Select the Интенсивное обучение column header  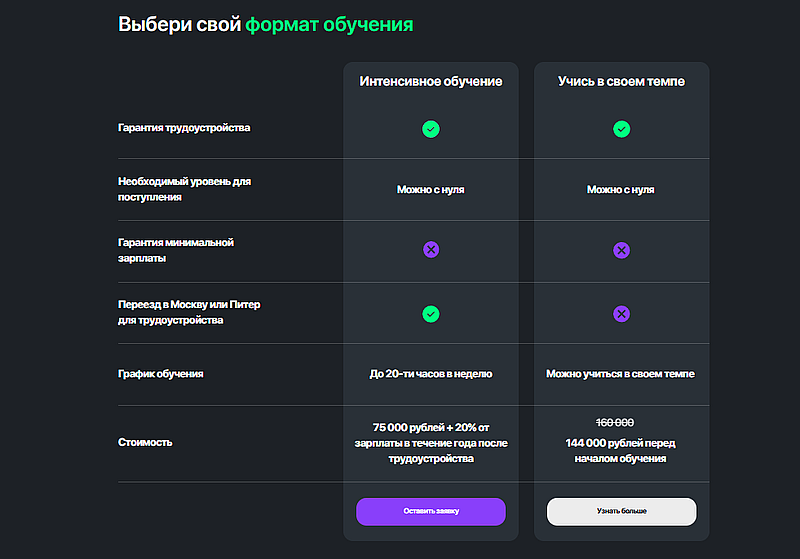[x=431, y=81]
